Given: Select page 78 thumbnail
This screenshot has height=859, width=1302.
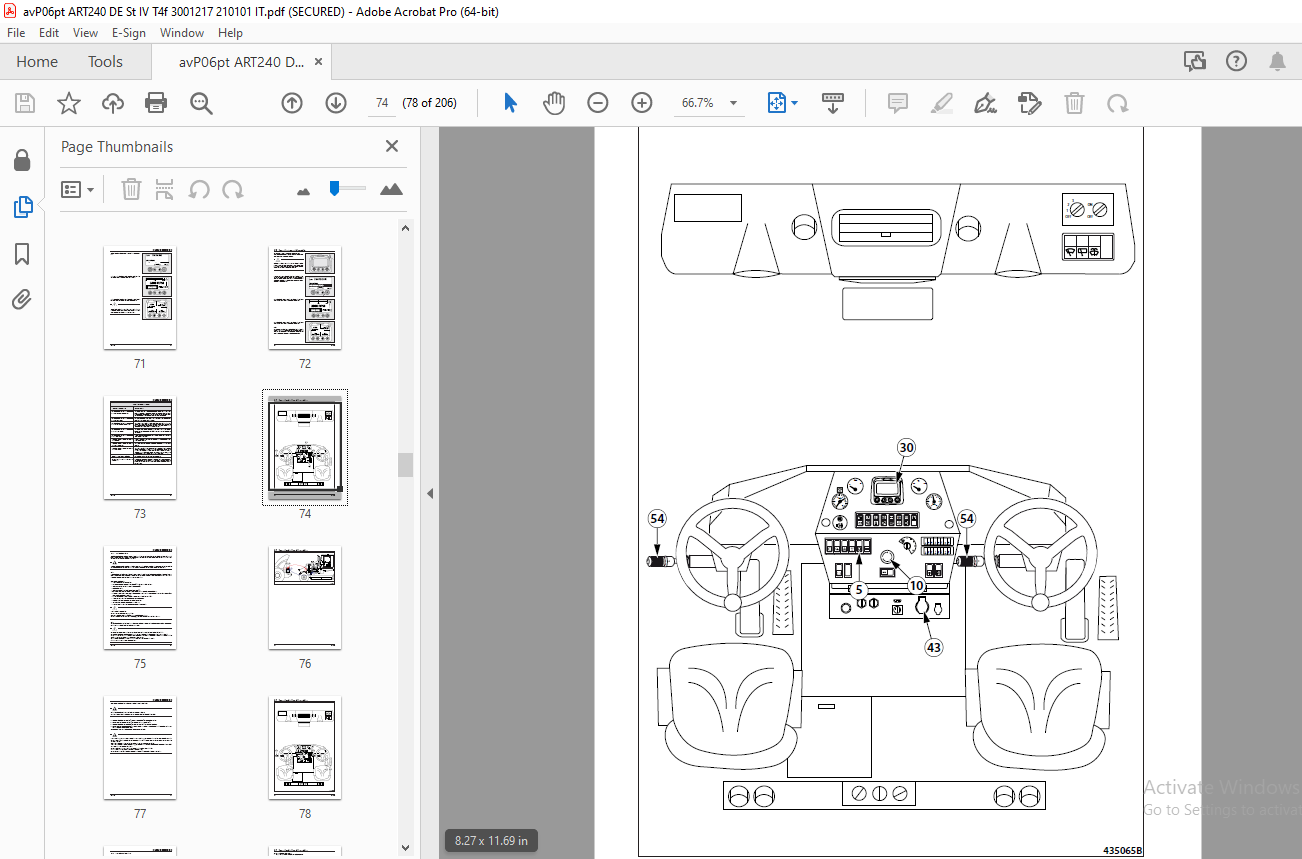Looking at the screenshot, I should [305, 748].
